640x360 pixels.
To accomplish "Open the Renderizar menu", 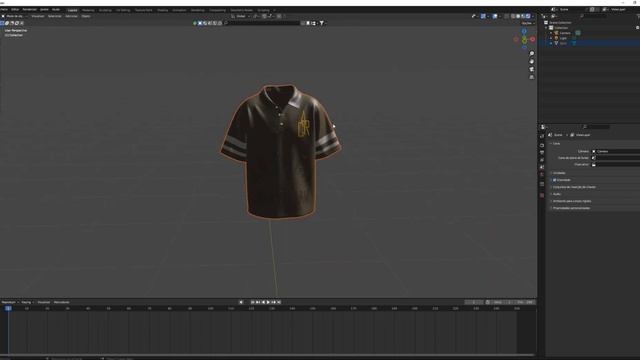I will coord(29,9).
